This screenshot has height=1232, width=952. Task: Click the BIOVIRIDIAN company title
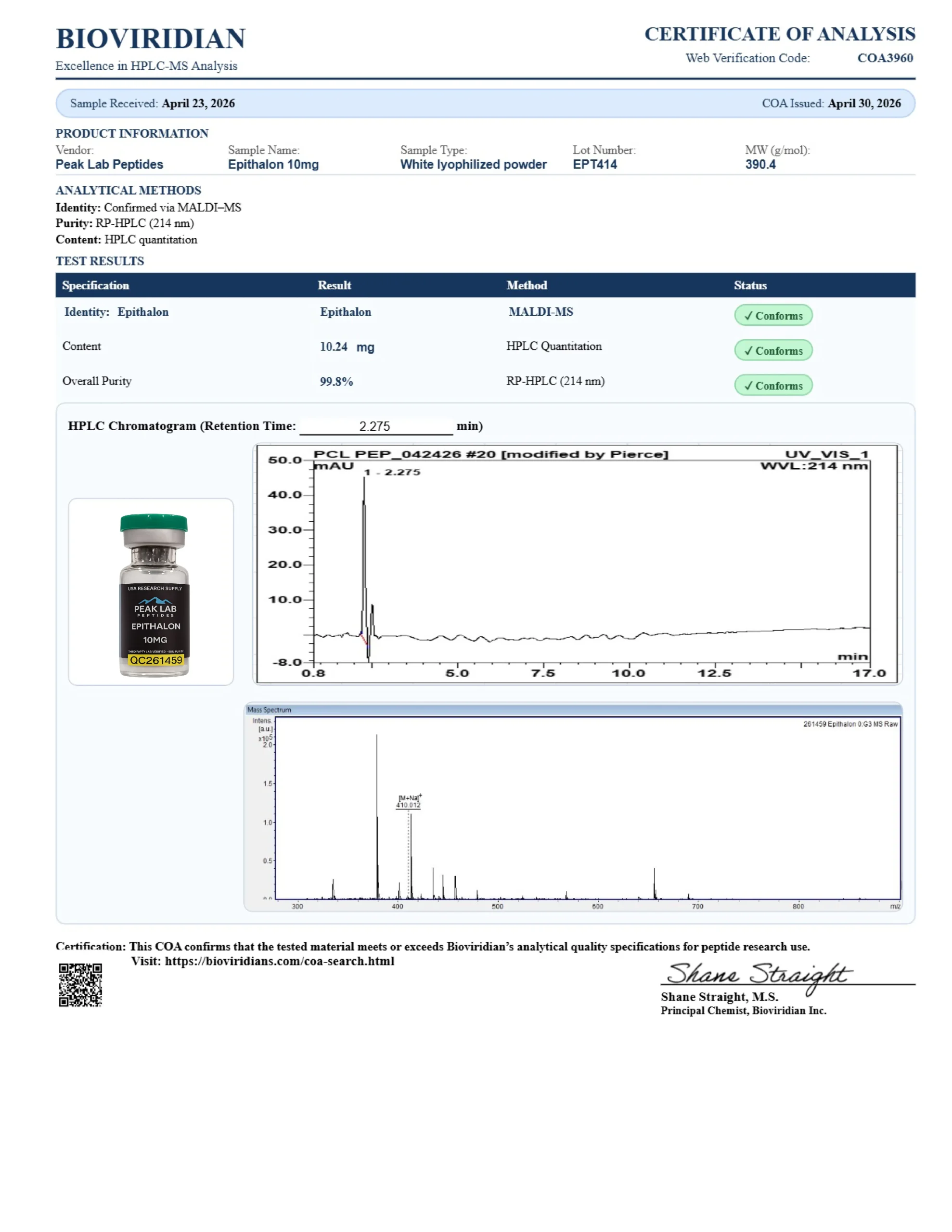[150, 39]
